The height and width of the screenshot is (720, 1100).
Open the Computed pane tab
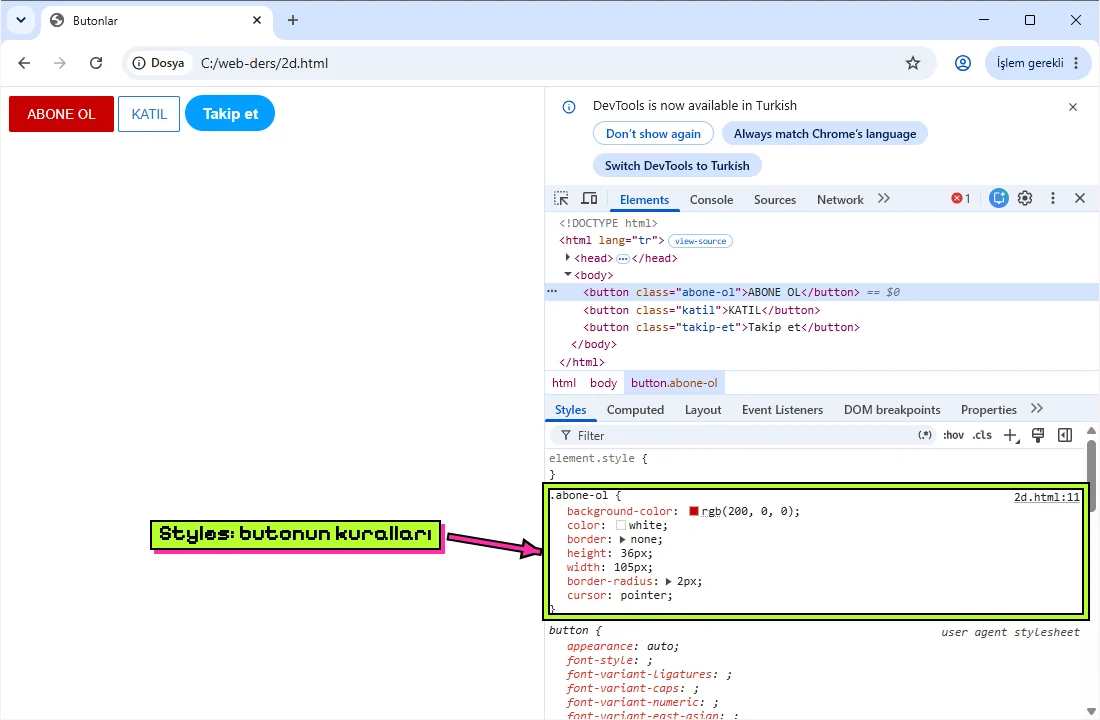[x=636, y=410]
